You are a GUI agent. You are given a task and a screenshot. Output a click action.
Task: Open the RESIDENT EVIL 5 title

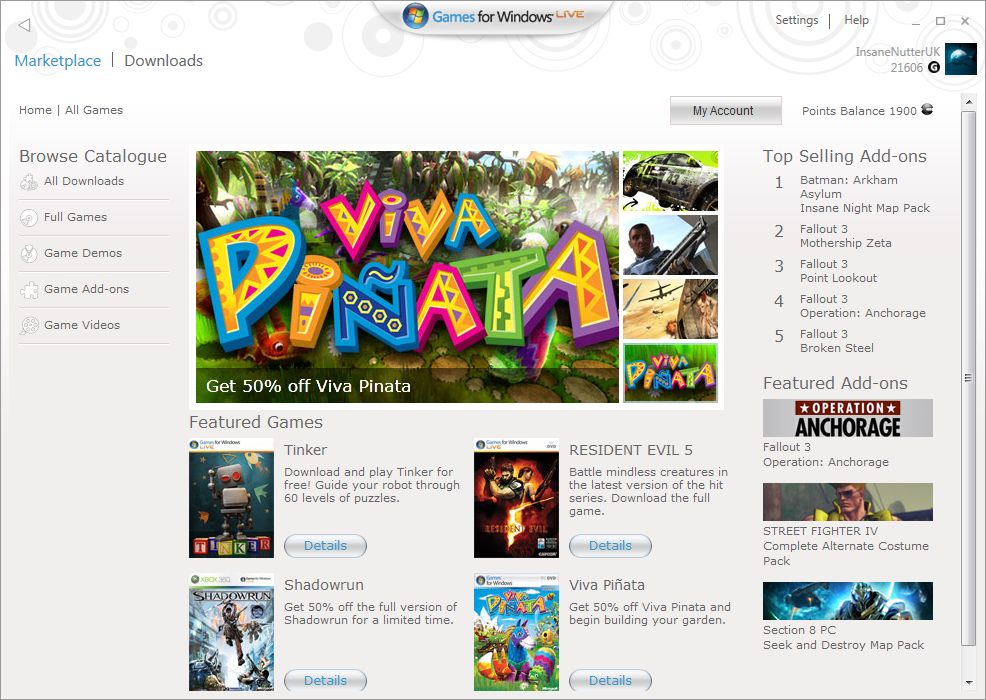tap(631, 450)
